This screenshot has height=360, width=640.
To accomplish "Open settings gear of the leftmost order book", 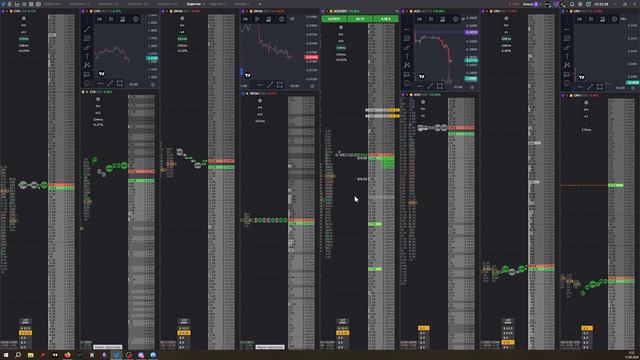I will click(24, 18).
